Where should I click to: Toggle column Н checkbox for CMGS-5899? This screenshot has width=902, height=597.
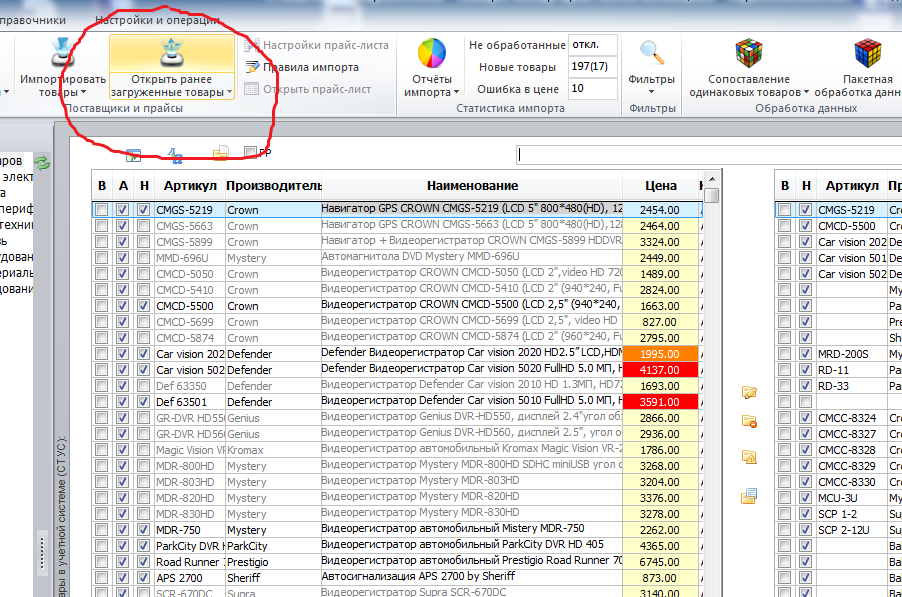coord(143,242)
